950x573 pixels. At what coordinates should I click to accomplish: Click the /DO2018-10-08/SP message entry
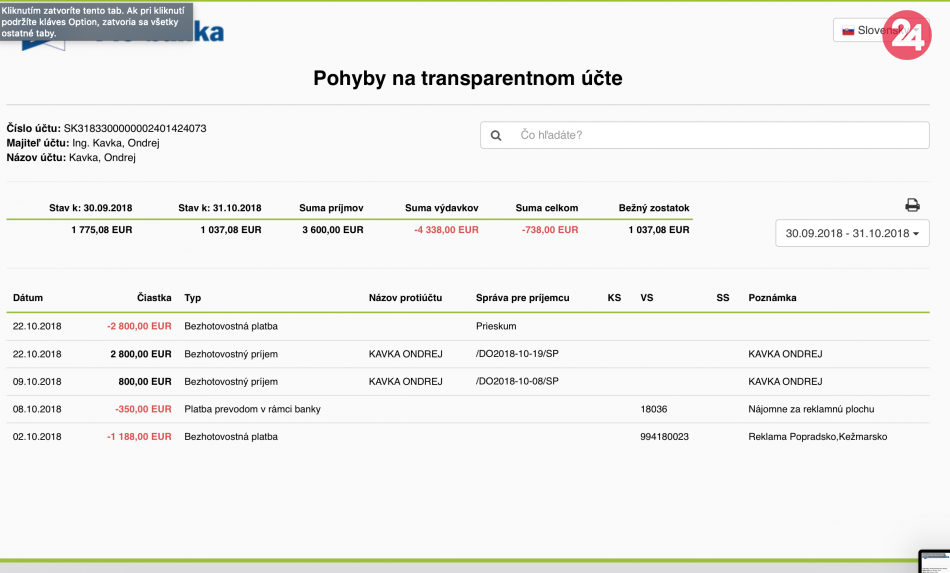click(x=517, y=381)
